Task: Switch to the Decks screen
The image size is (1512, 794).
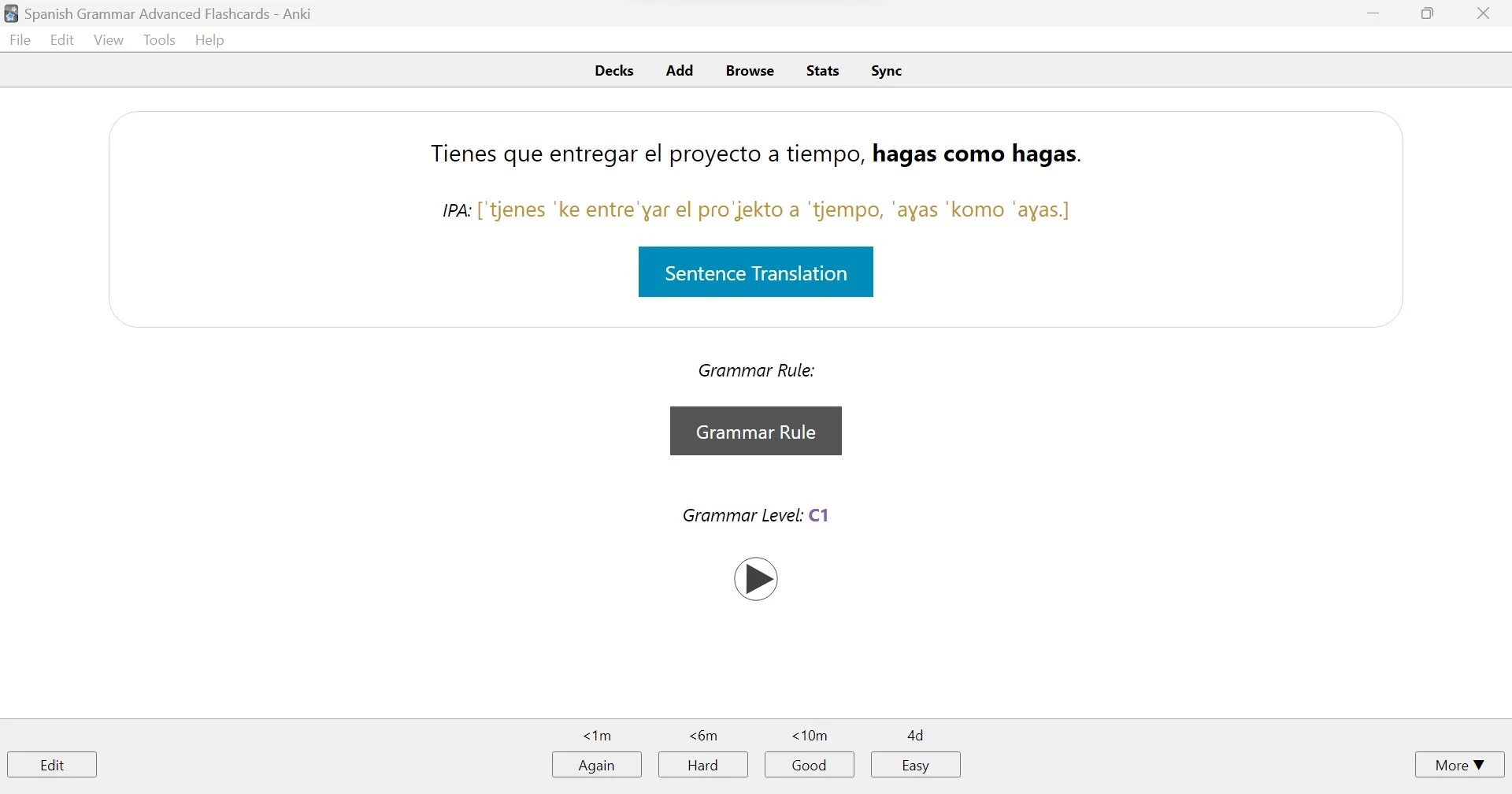Action: point(614,70)
